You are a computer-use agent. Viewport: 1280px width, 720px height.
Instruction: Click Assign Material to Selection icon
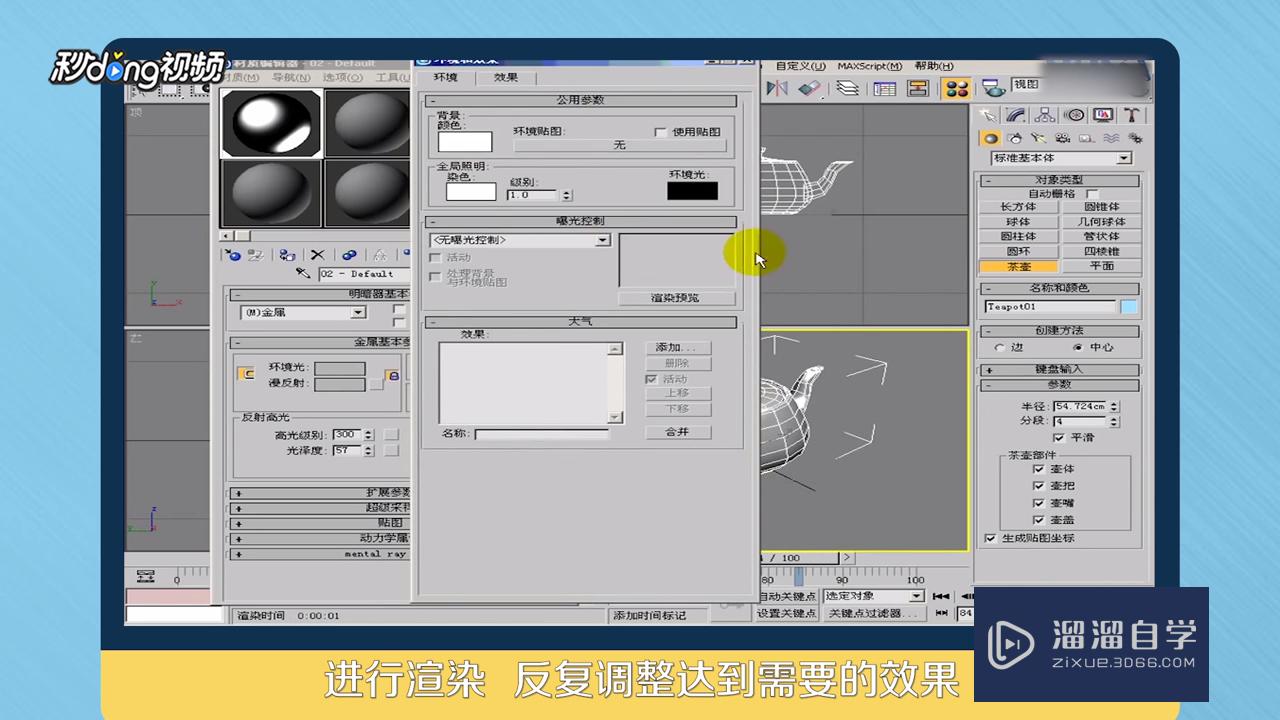tap(288, 255)
